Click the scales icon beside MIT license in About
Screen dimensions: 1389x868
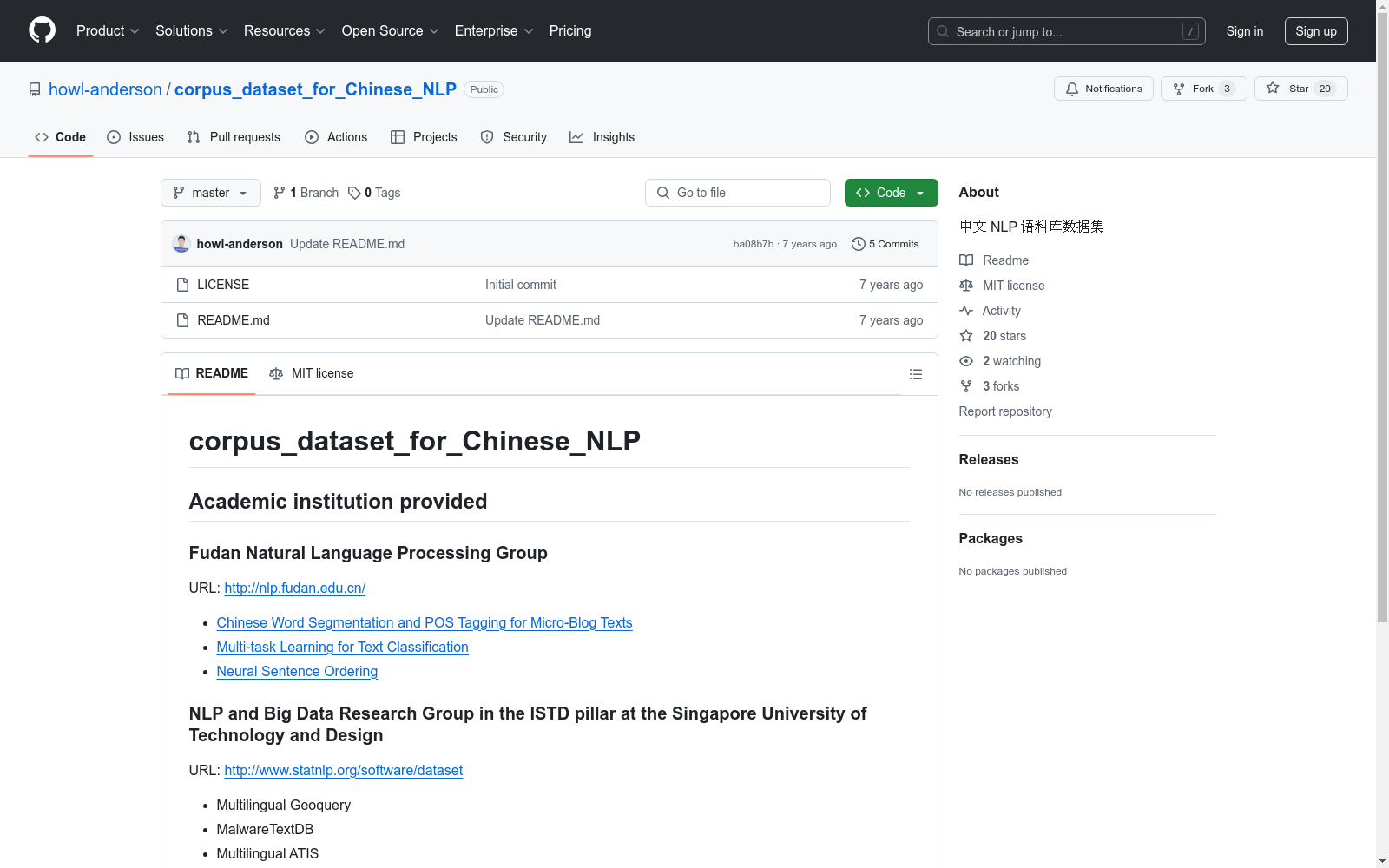pyautogui.click(x=966, y=286)
